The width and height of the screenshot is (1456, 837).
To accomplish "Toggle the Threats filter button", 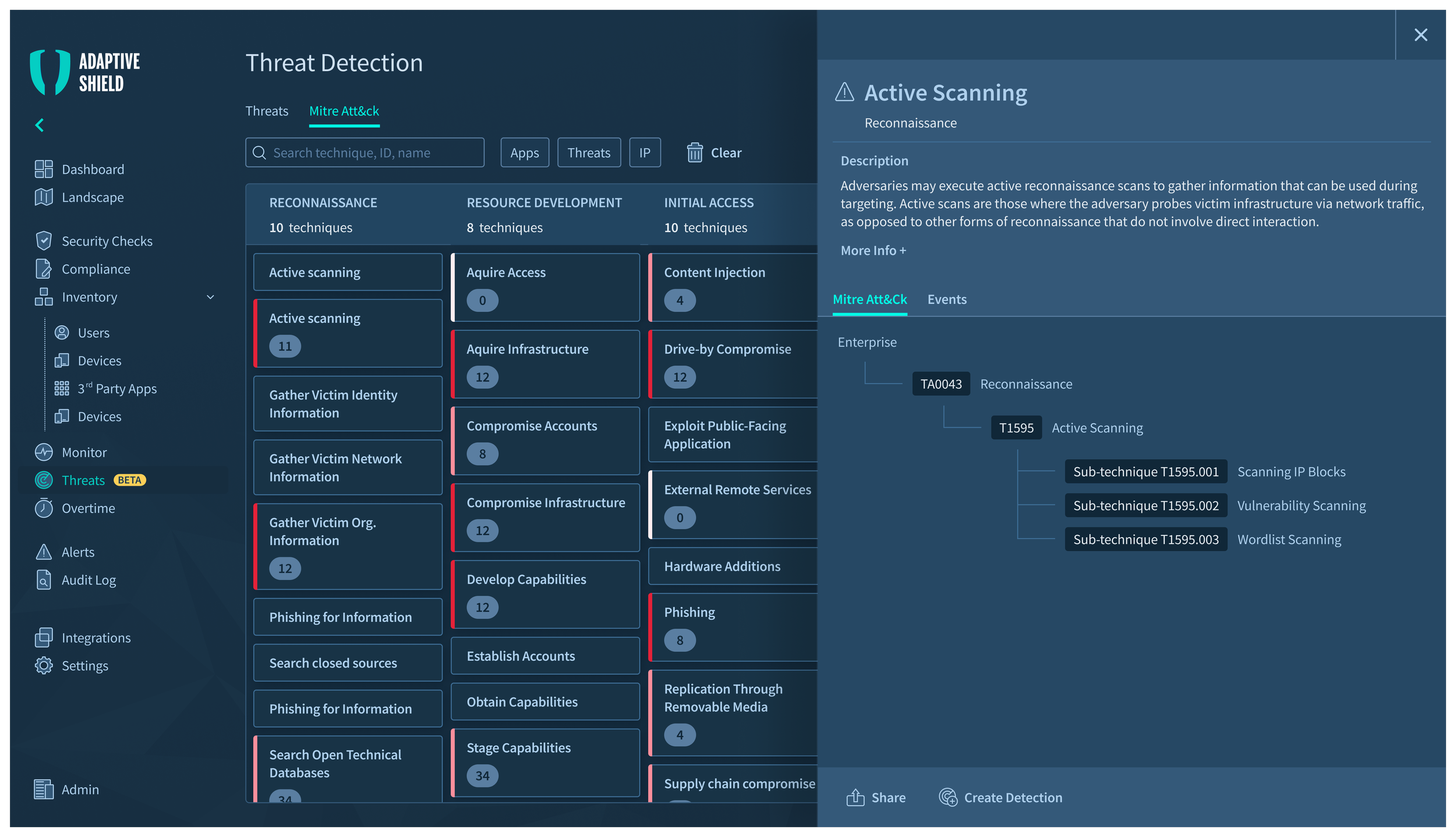I will (x=588, y=152).
